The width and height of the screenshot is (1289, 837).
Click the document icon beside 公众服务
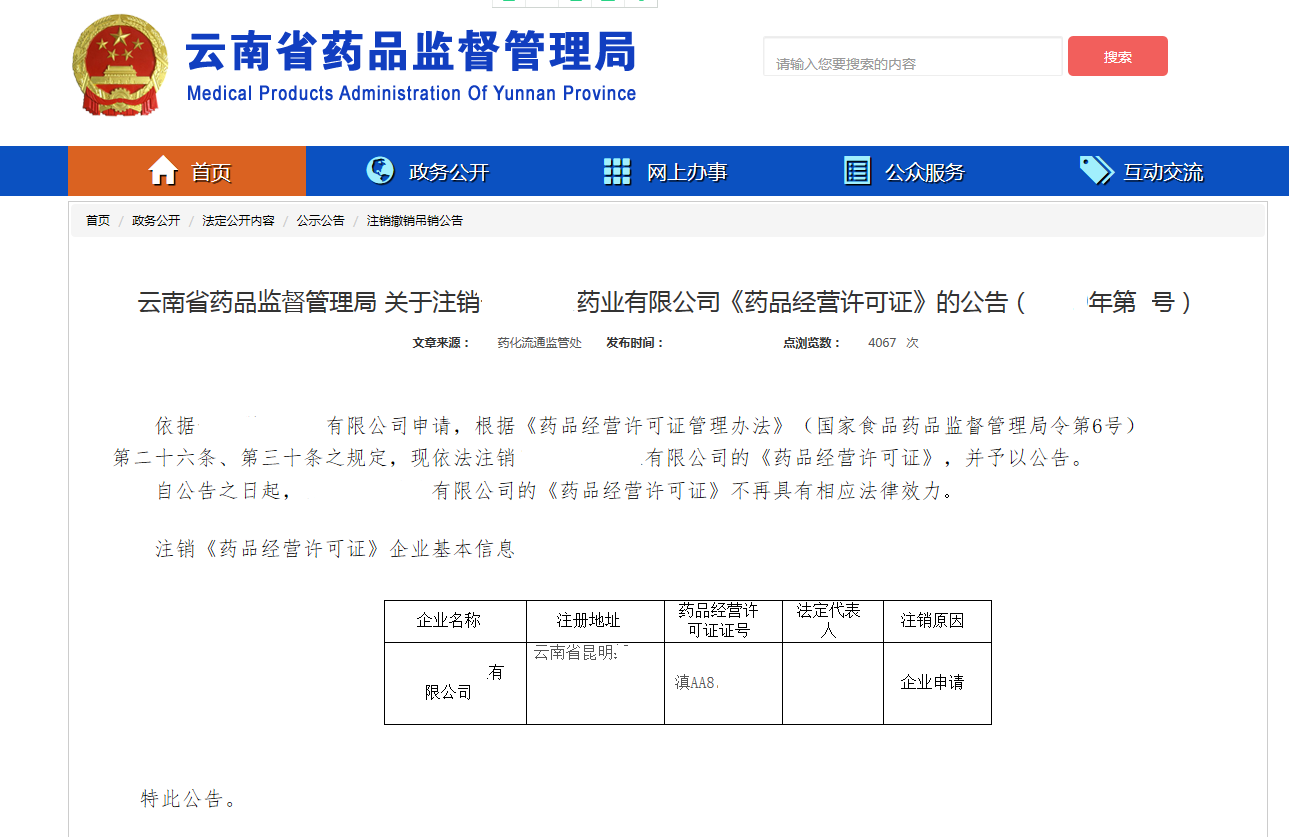(856, 170)
